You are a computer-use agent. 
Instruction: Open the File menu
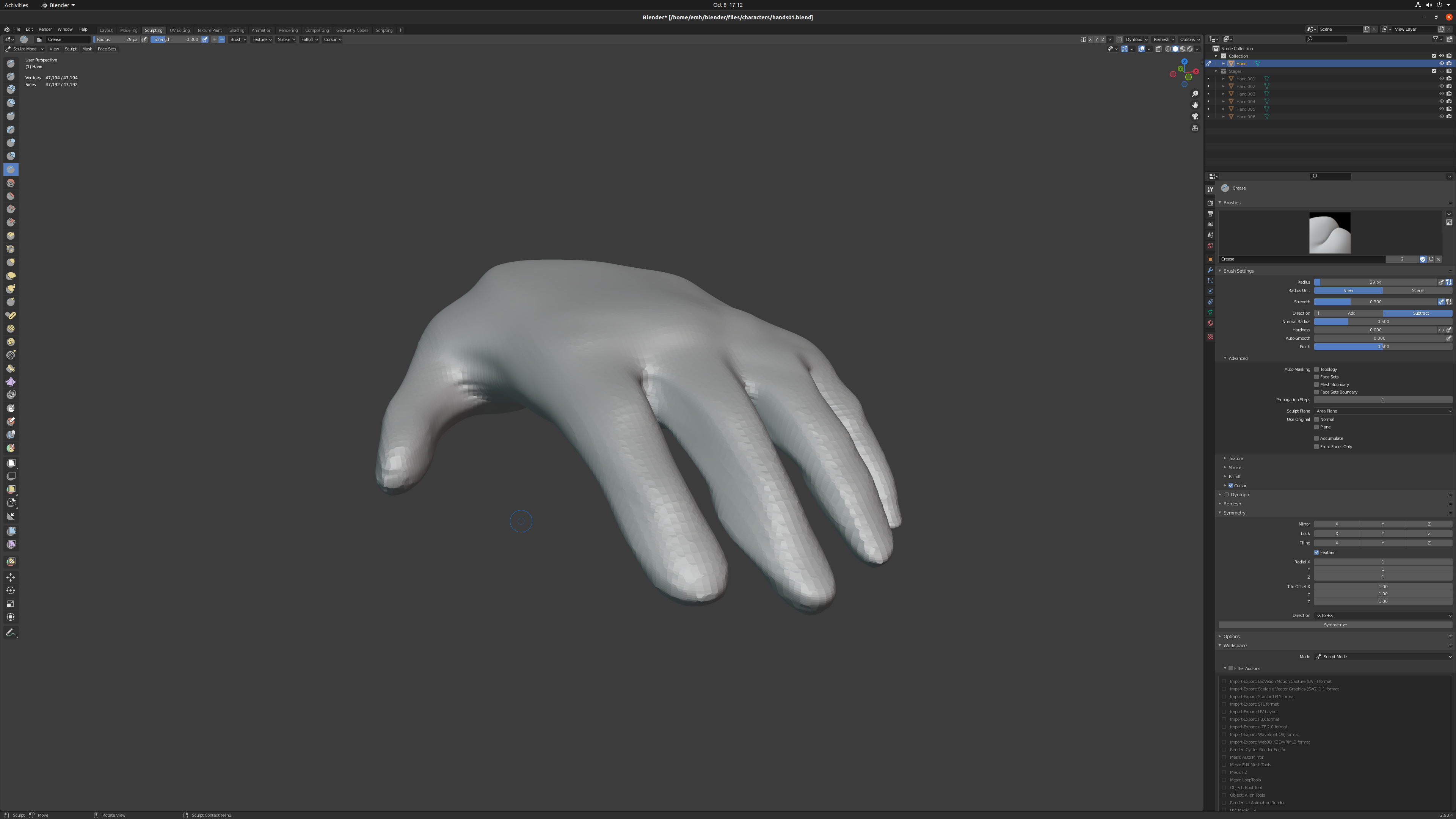point(16,30)
